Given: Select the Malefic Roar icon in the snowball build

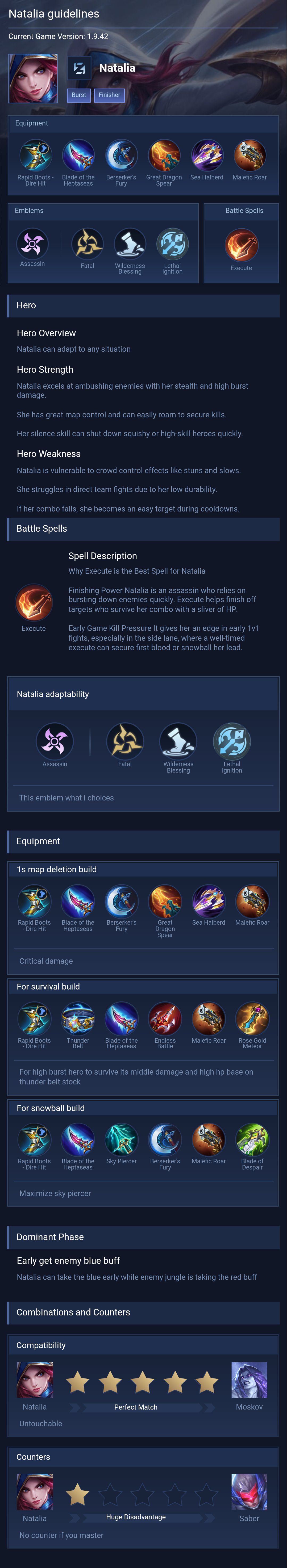Looking at the screenshot, I should point(208,1139).
